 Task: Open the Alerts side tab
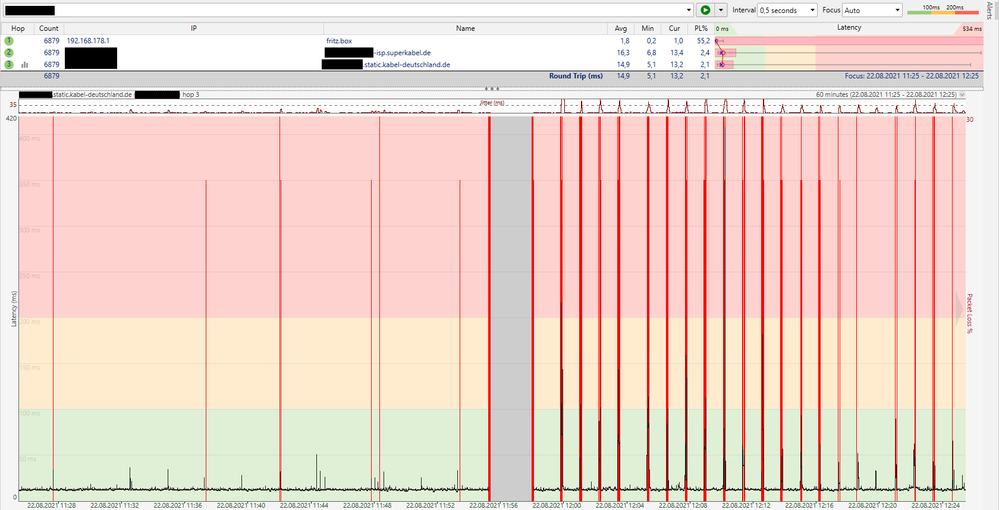[x=988, y=11]
